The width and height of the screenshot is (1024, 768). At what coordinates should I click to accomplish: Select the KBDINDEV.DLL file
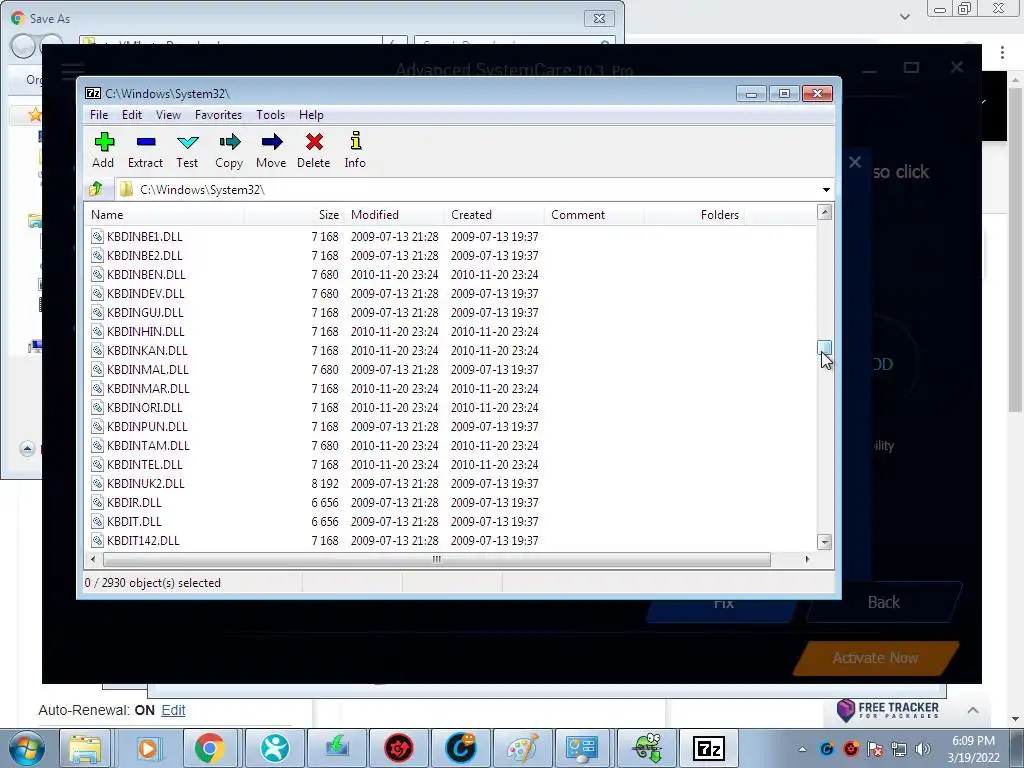[x=146, y=293]
